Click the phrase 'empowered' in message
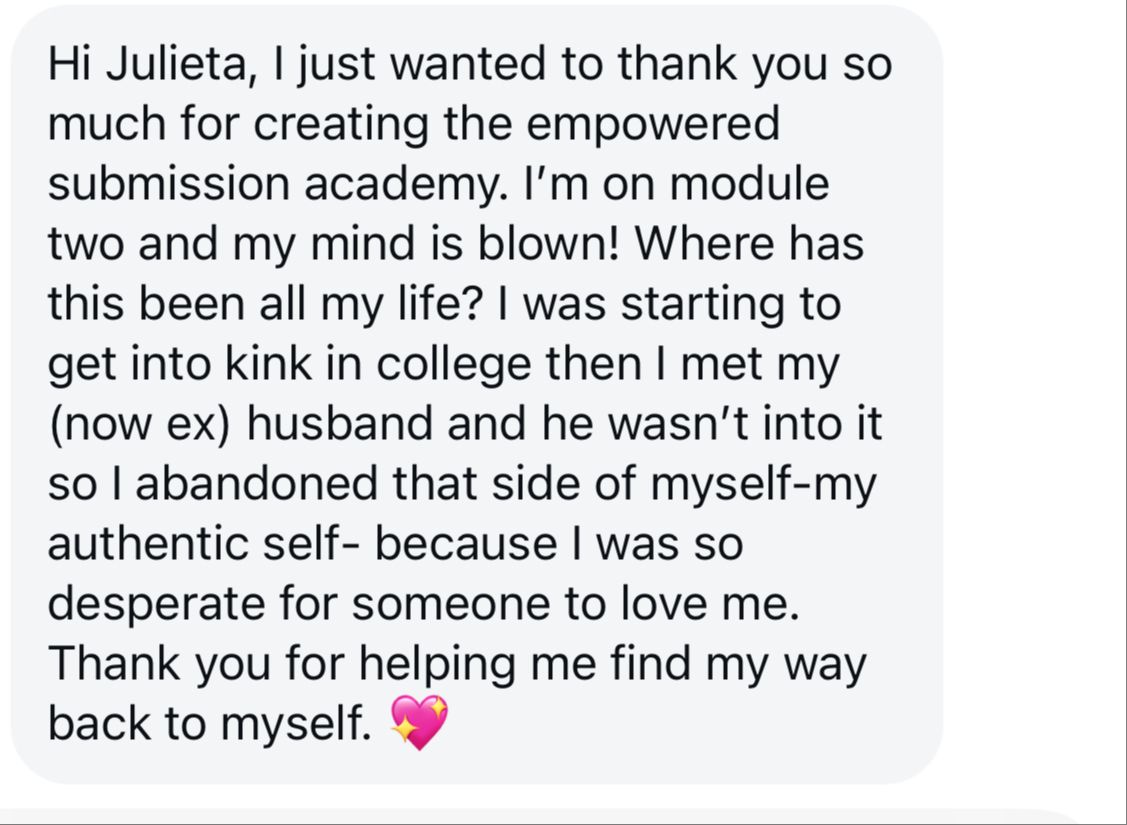The image size is (1127, 825). [652, 126]
